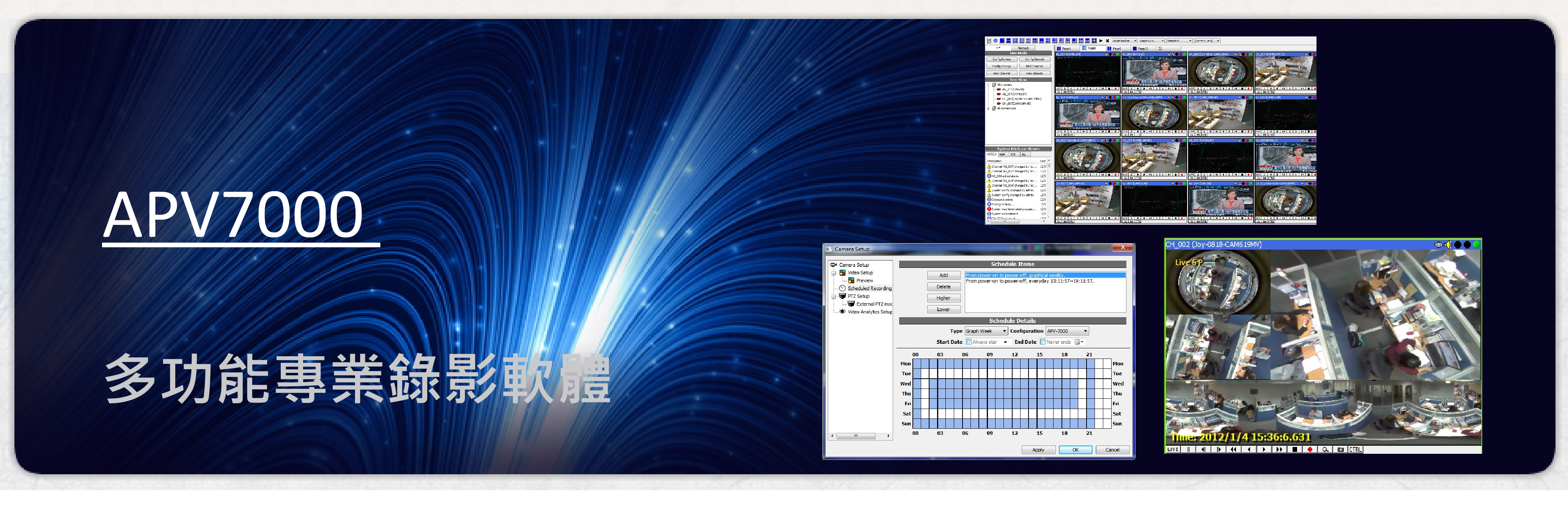Collapse the Video Setup tree node

(x=834, y=273)
